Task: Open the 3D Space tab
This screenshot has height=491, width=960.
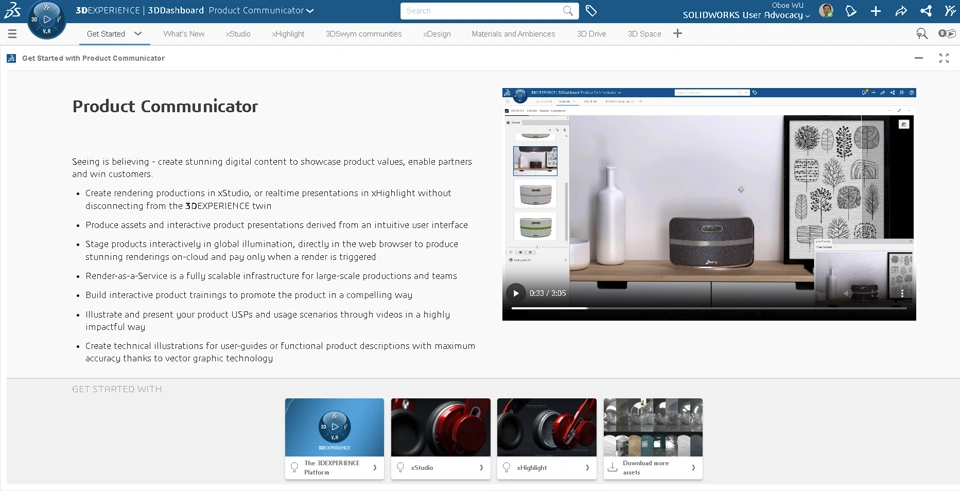Action: click(644, 34)
